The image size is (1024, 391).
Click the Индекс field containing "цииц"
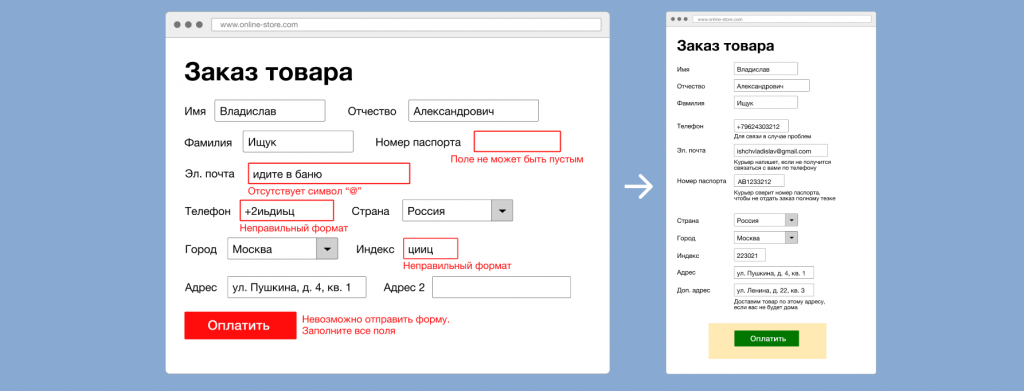click(x=430, y=249)
